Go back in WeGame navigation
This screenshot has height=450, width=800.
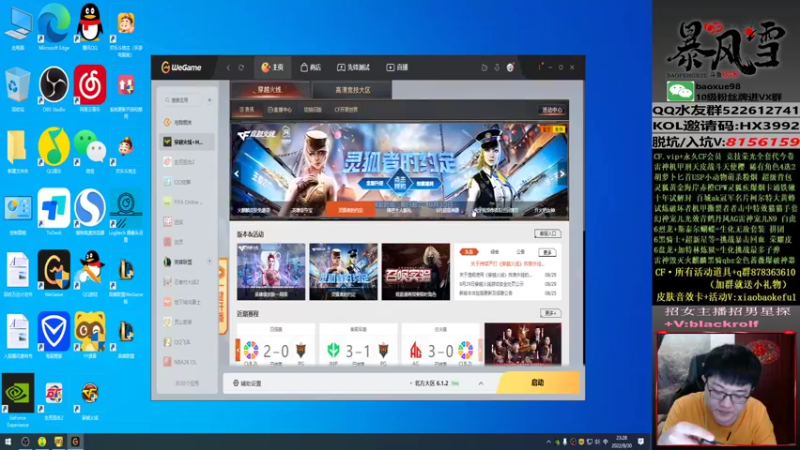click(228, 67)
